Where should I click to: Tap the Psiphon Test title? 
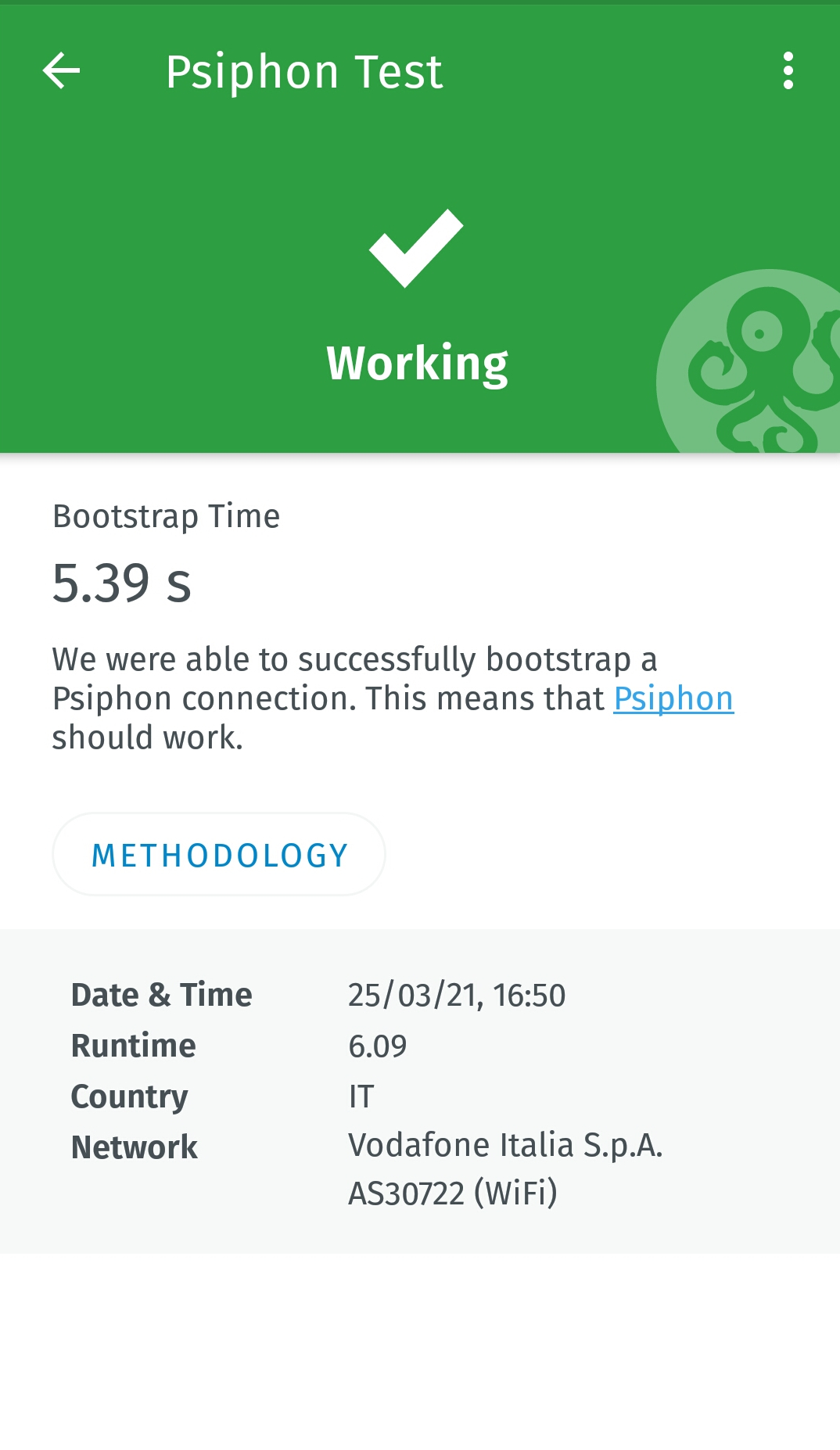[304, 71]
